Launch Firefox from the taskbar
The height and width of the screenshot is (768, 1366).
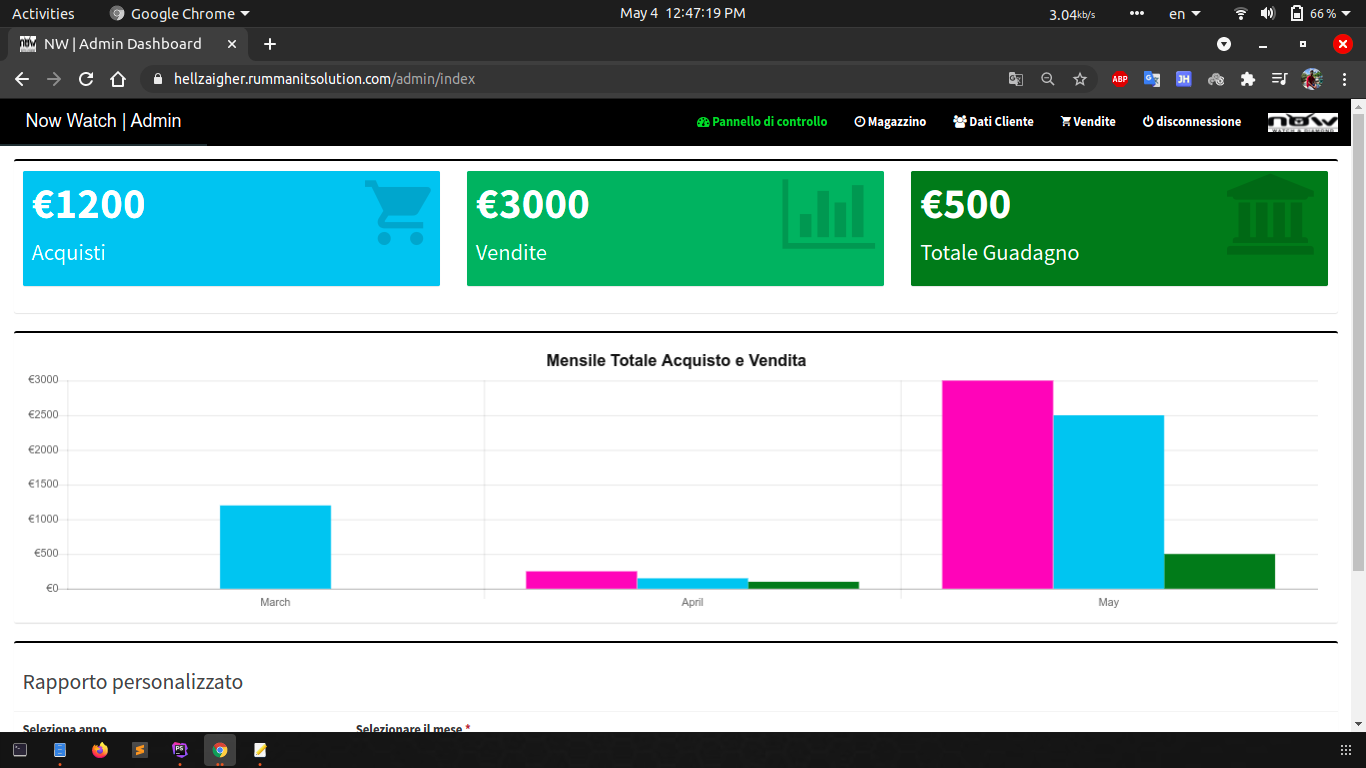click(99, 750)
